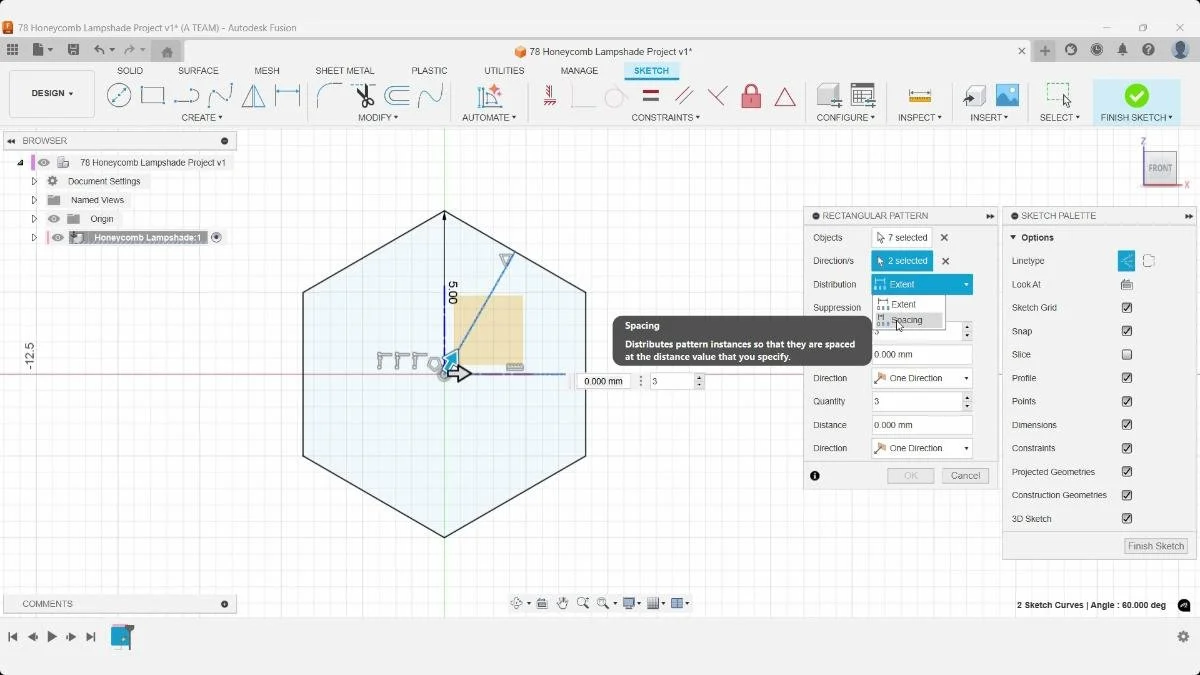Click the Orbit tool in navigation bar
Image resolution: width=1200 pixels, height=675 pixels.
point(517,603)
